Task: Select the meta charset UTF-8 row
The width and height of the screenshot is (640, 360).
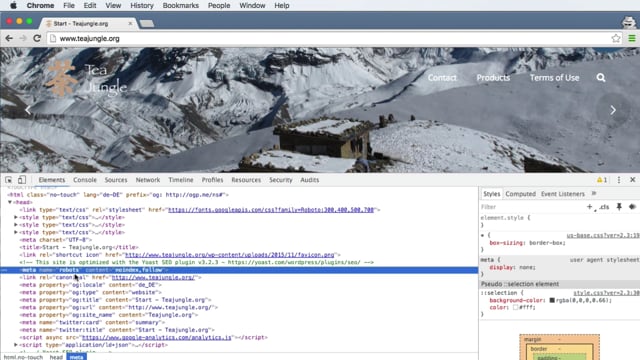Action: point(239,240)
